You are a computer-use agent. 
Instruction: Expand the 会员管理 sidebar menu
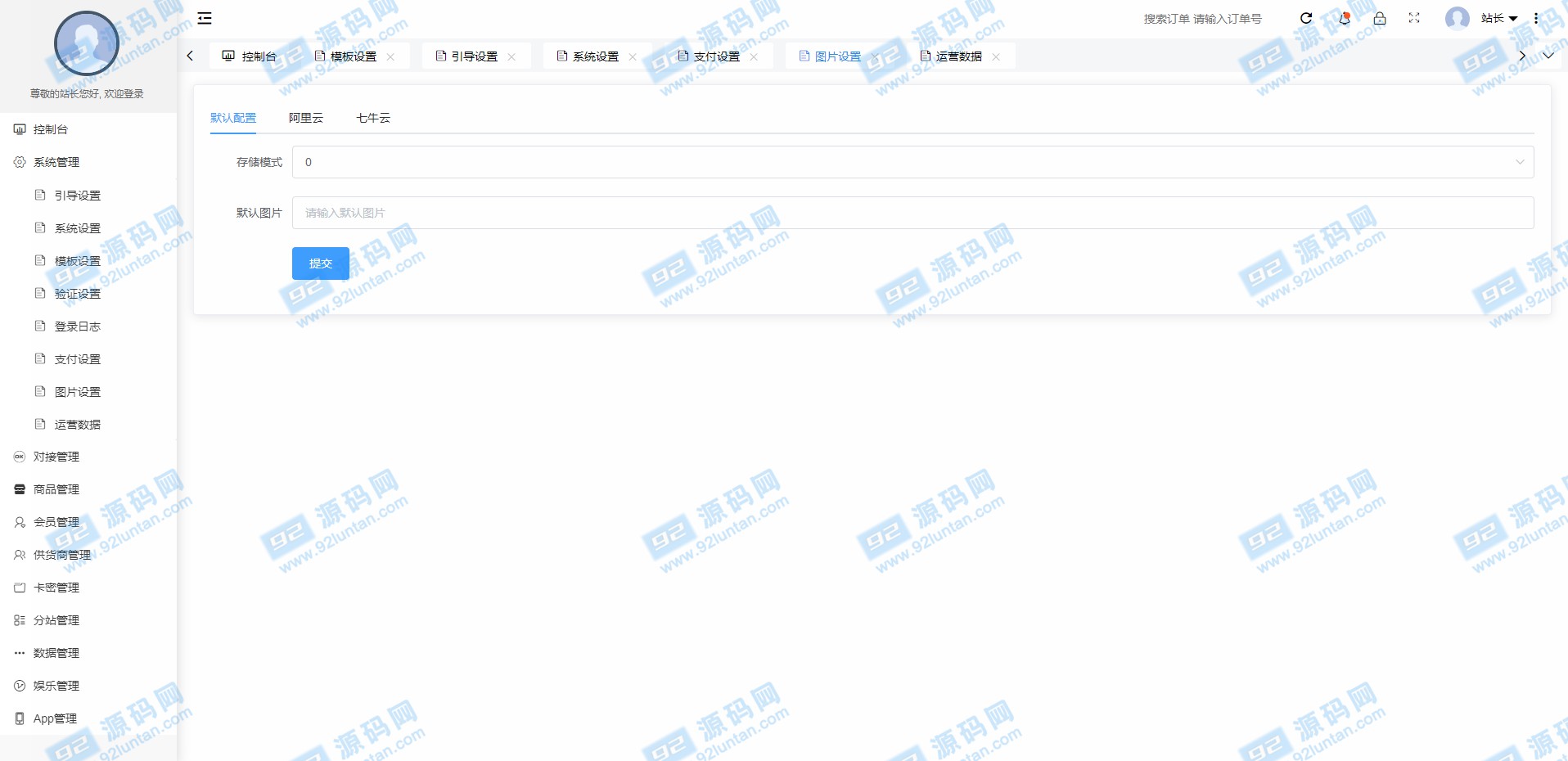[88, 522]
